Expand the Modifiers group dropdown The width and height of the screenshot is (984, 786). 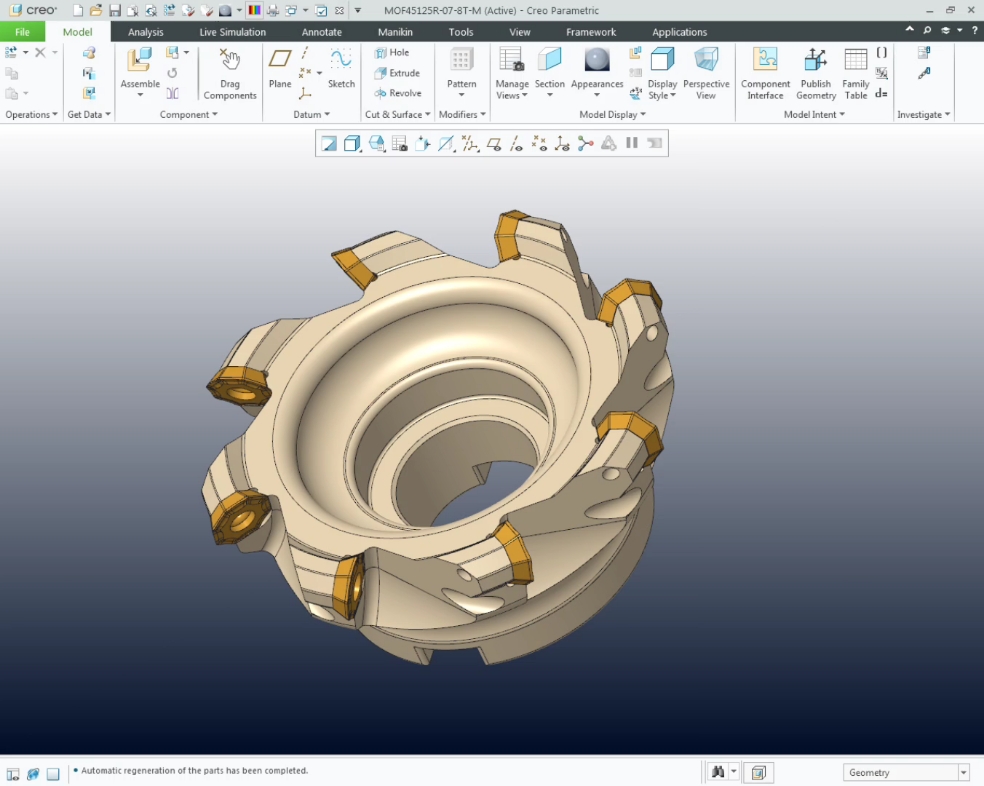click(x=463, y=114)
